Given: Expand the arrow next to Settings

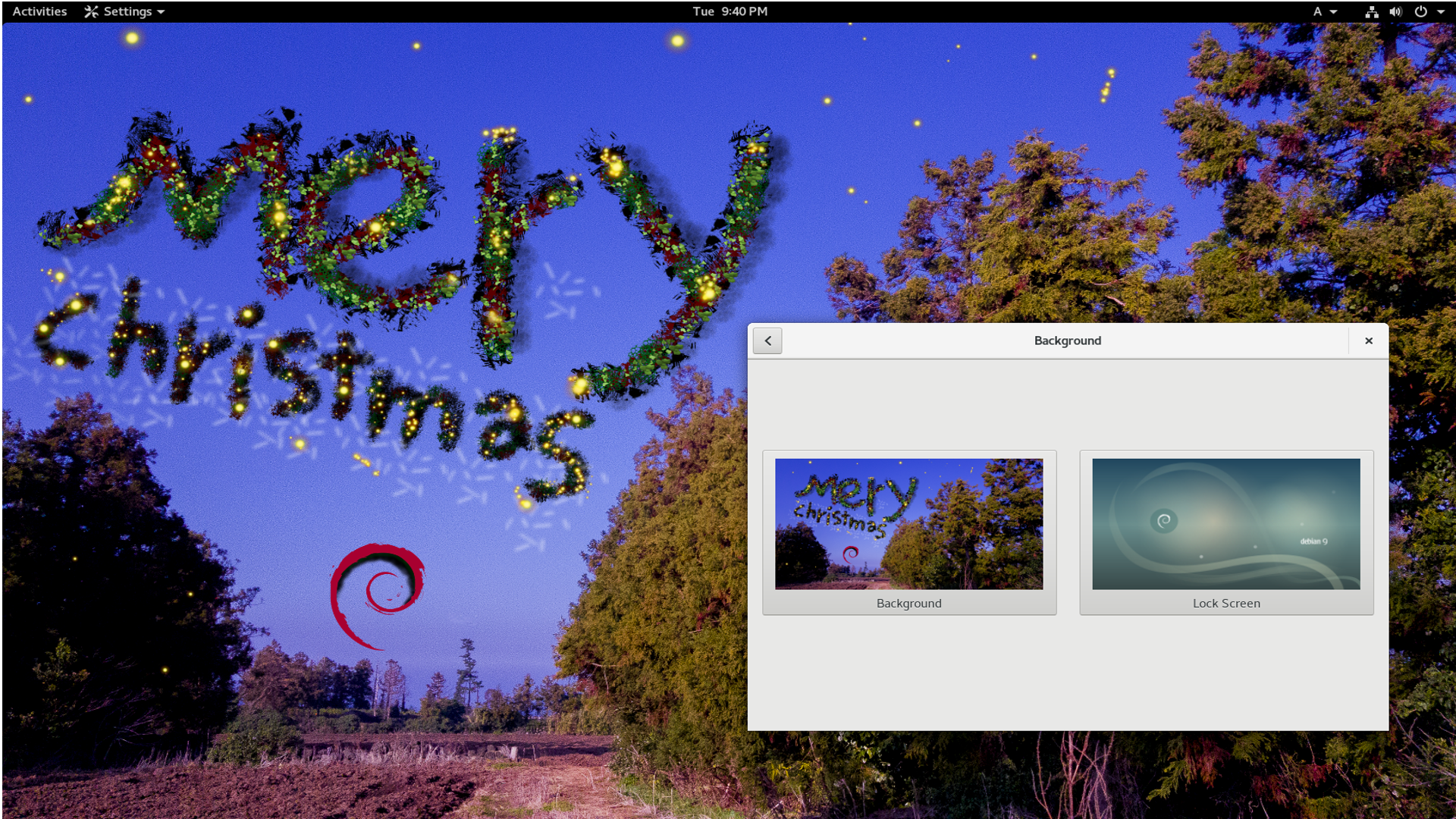Looking at the screenshot, I should point(161,12).
